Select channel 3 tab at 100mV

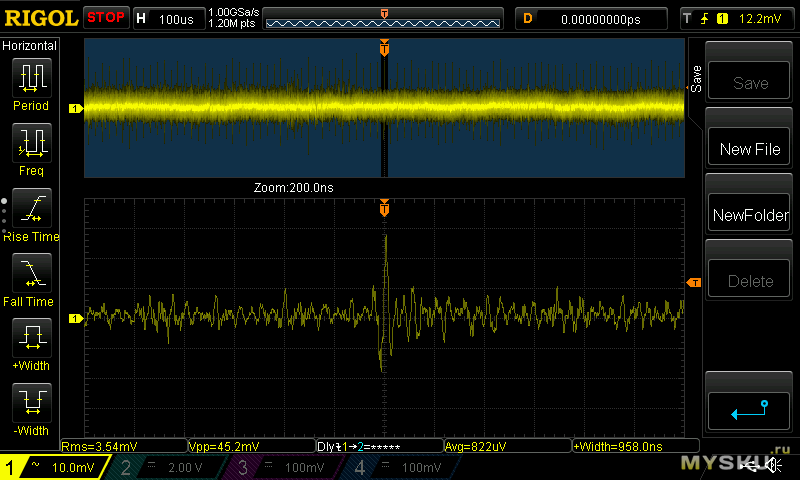[282, 467]
